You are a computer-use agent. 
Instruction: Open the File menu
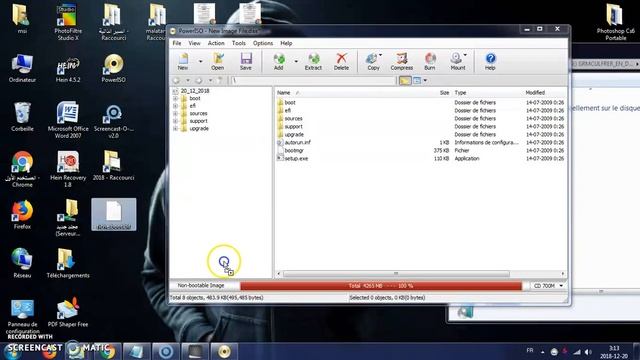[x=177, y=43]
